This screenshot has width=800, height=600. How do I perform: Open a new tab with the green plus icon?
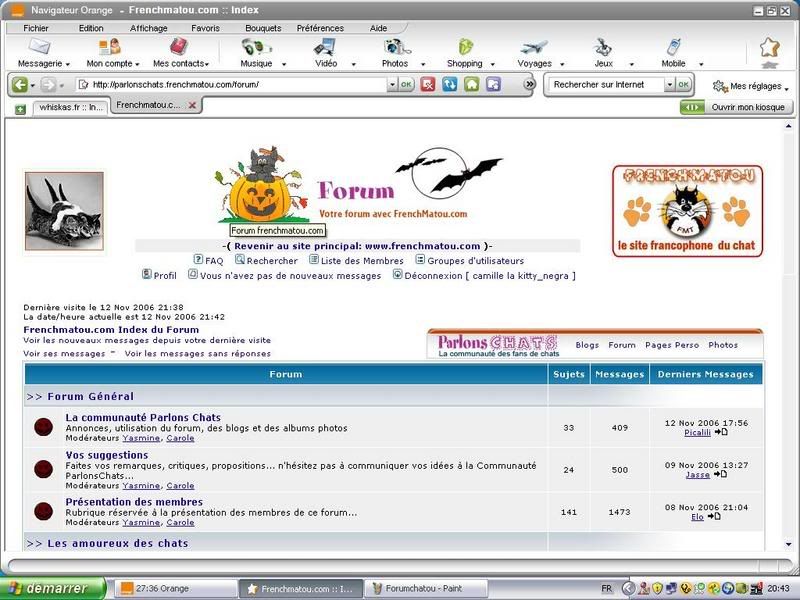20,109
